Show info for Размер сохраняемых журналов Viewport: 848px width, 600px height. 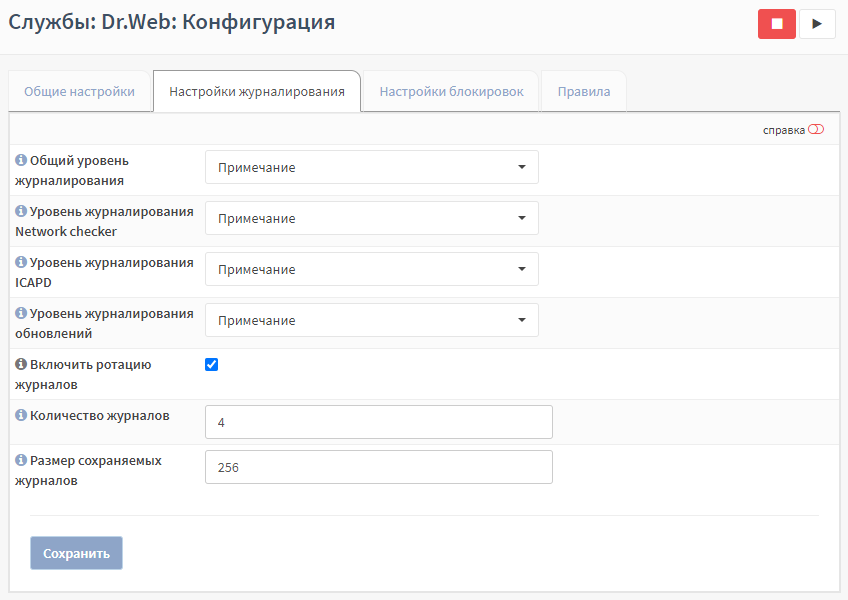point(21,460)
